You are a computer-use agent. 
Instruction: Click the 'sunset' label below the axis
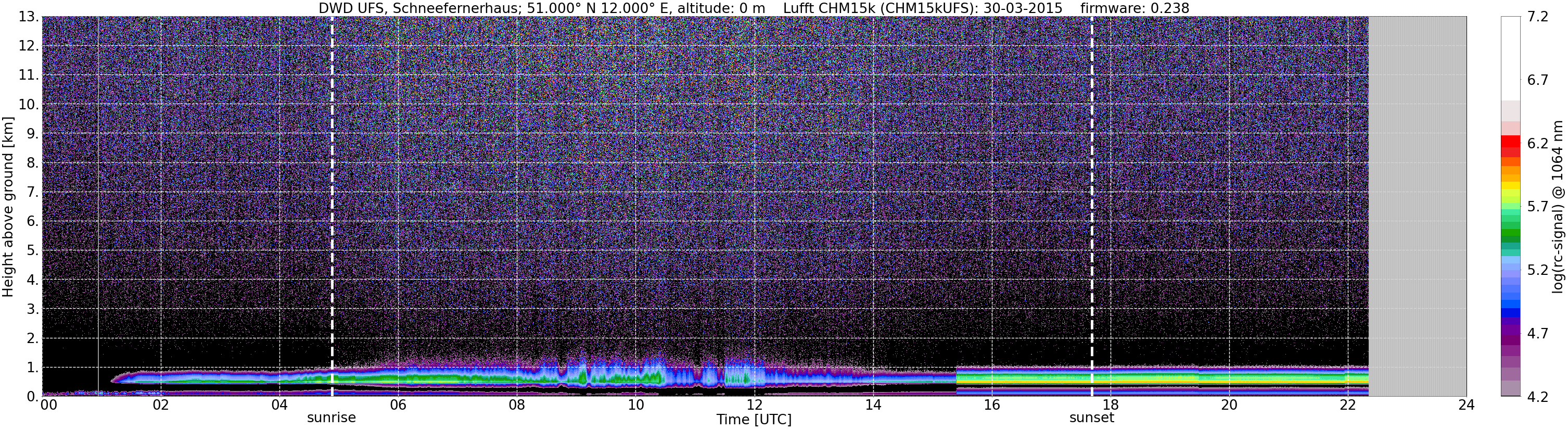pos(1091,418)
